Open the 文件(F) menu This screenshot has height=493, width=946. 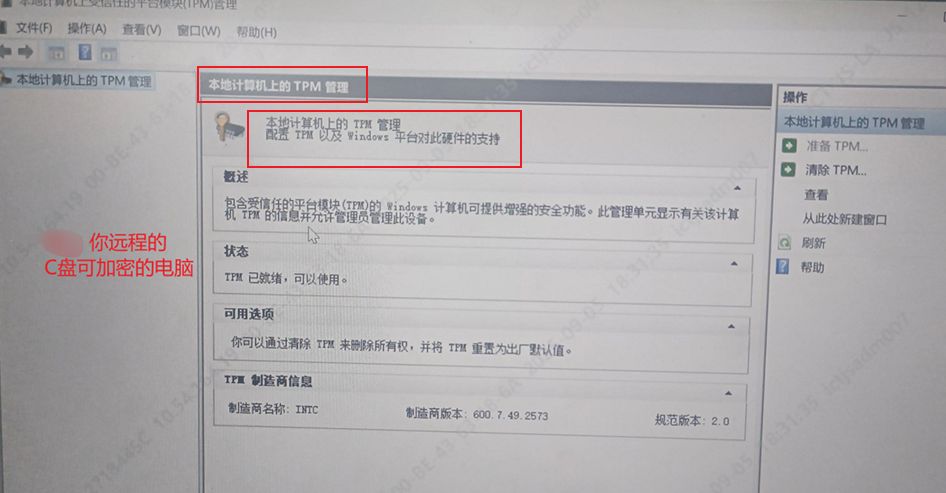click(x=34, y=28)
